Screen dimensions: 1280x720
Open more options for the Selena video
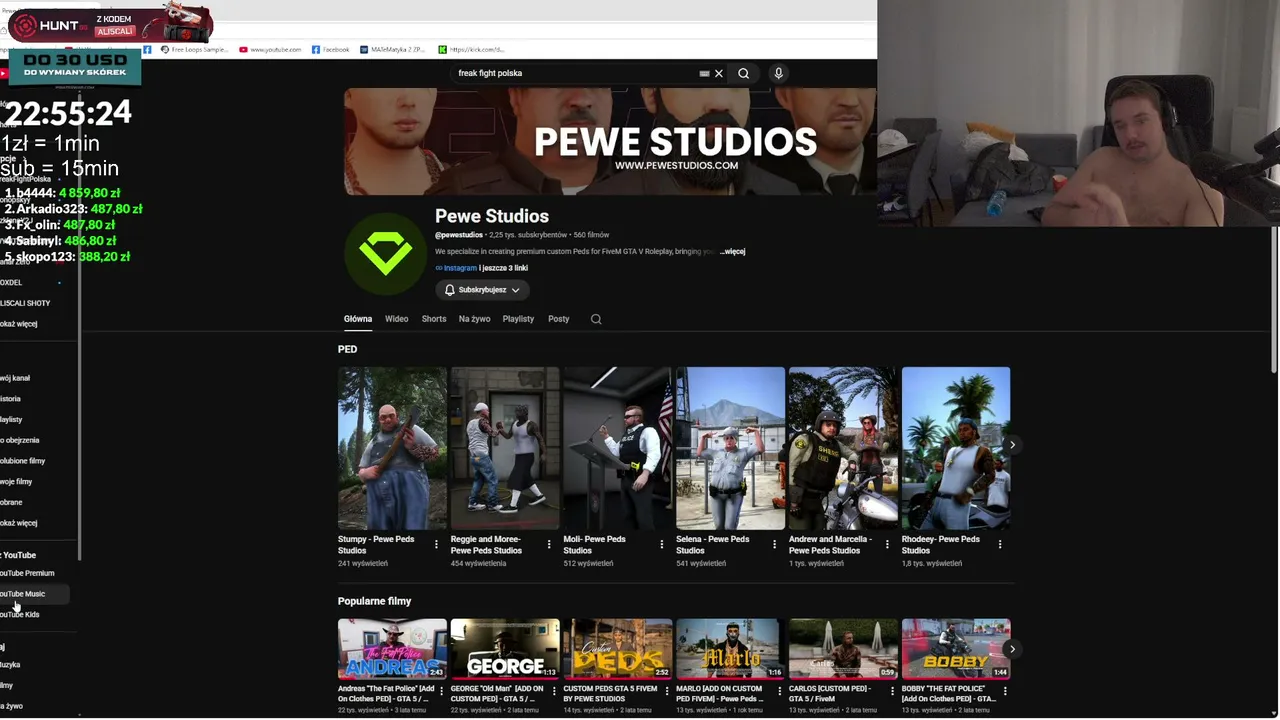(774, 545)
